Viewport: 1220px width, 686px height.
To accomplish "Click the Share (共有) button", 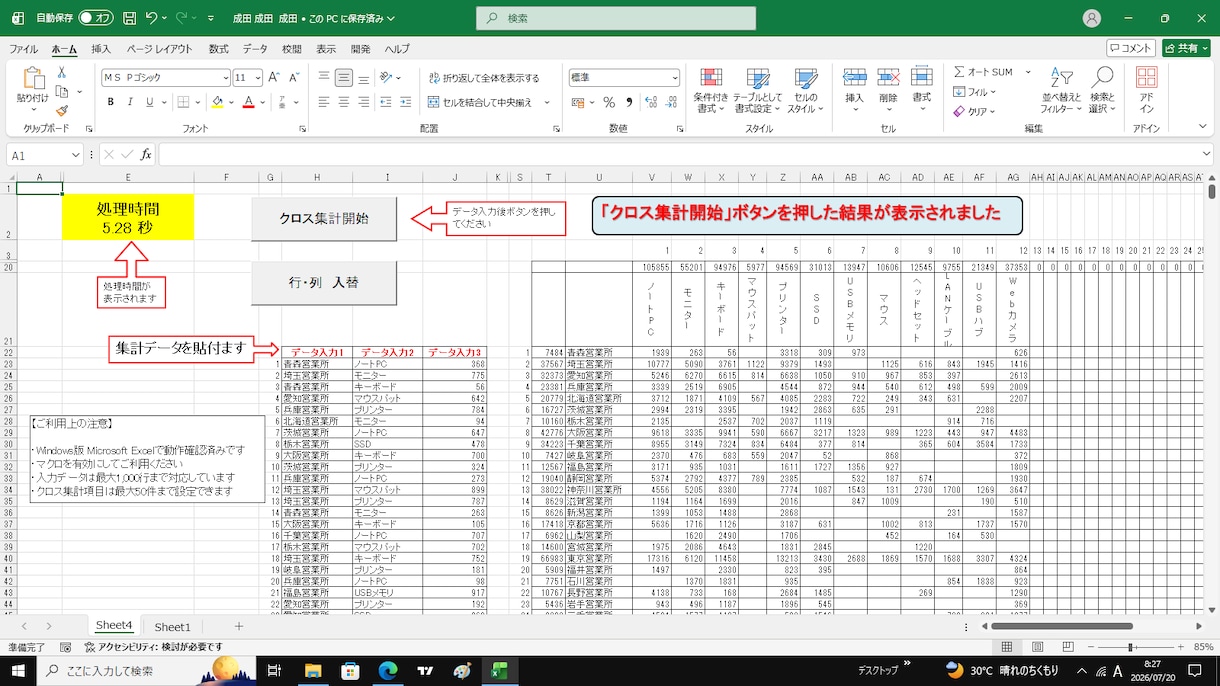I will click(x=1186, y=48).
